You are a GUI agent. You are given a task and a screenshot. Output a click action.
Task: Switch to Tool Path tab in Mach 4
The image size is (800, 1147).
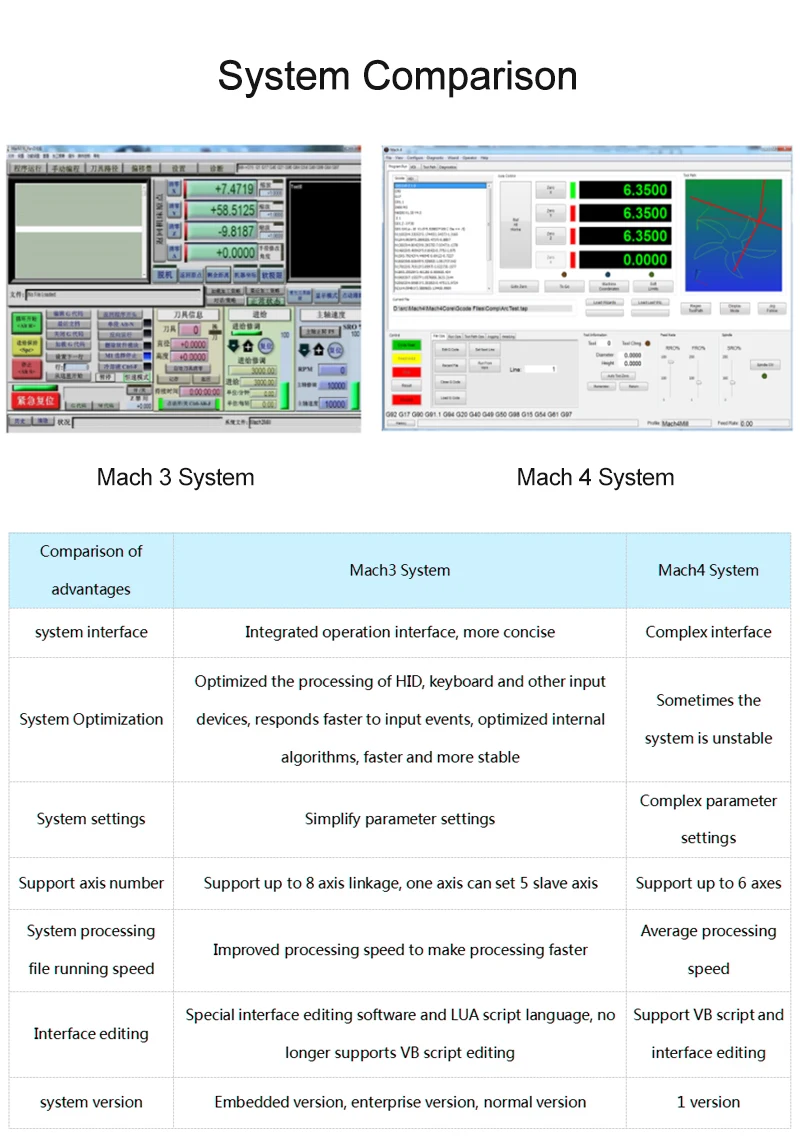(430, 167)
